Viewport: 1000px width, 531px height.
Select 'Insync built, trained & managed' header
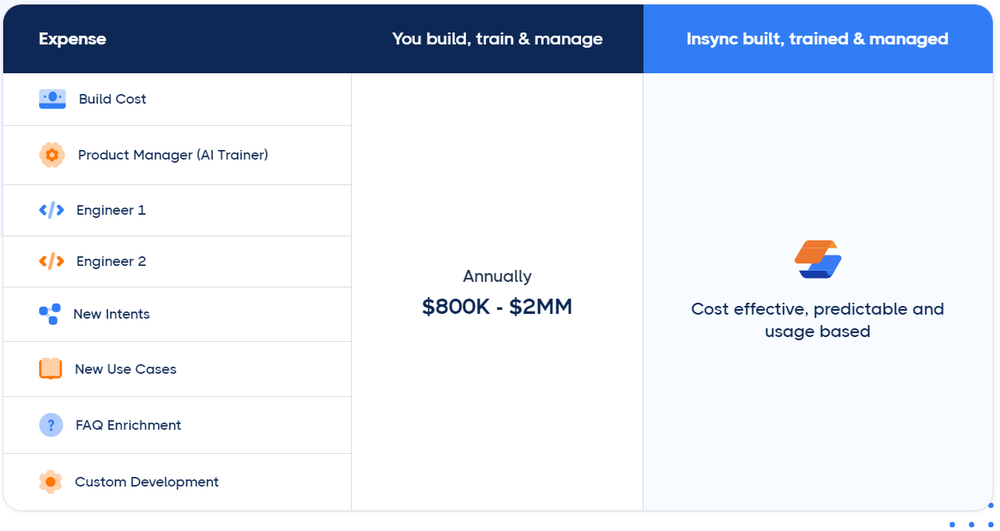pyautogui.click(x=818, y=39)
